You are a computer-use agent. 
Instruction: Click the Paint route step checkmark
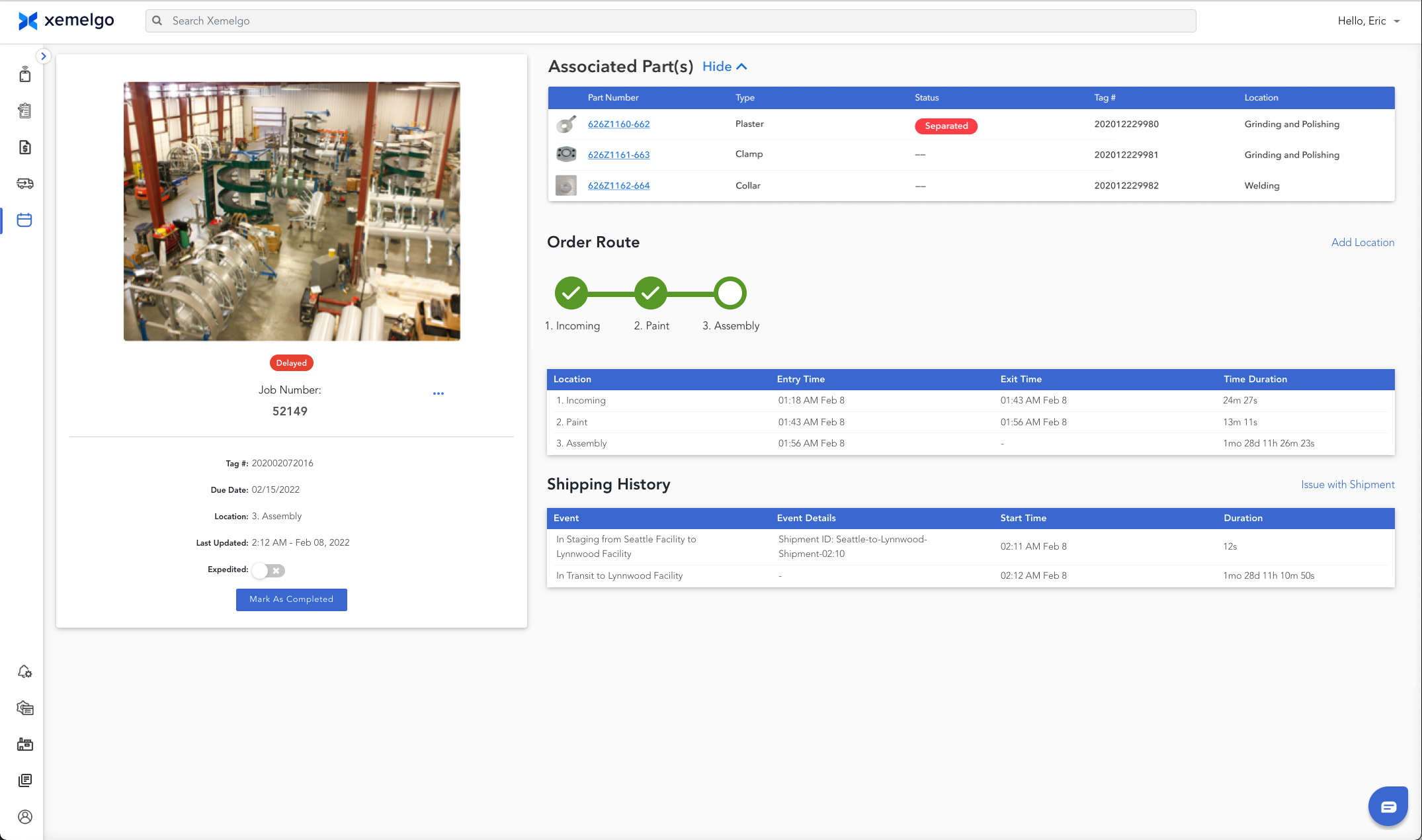pos(651,293)
